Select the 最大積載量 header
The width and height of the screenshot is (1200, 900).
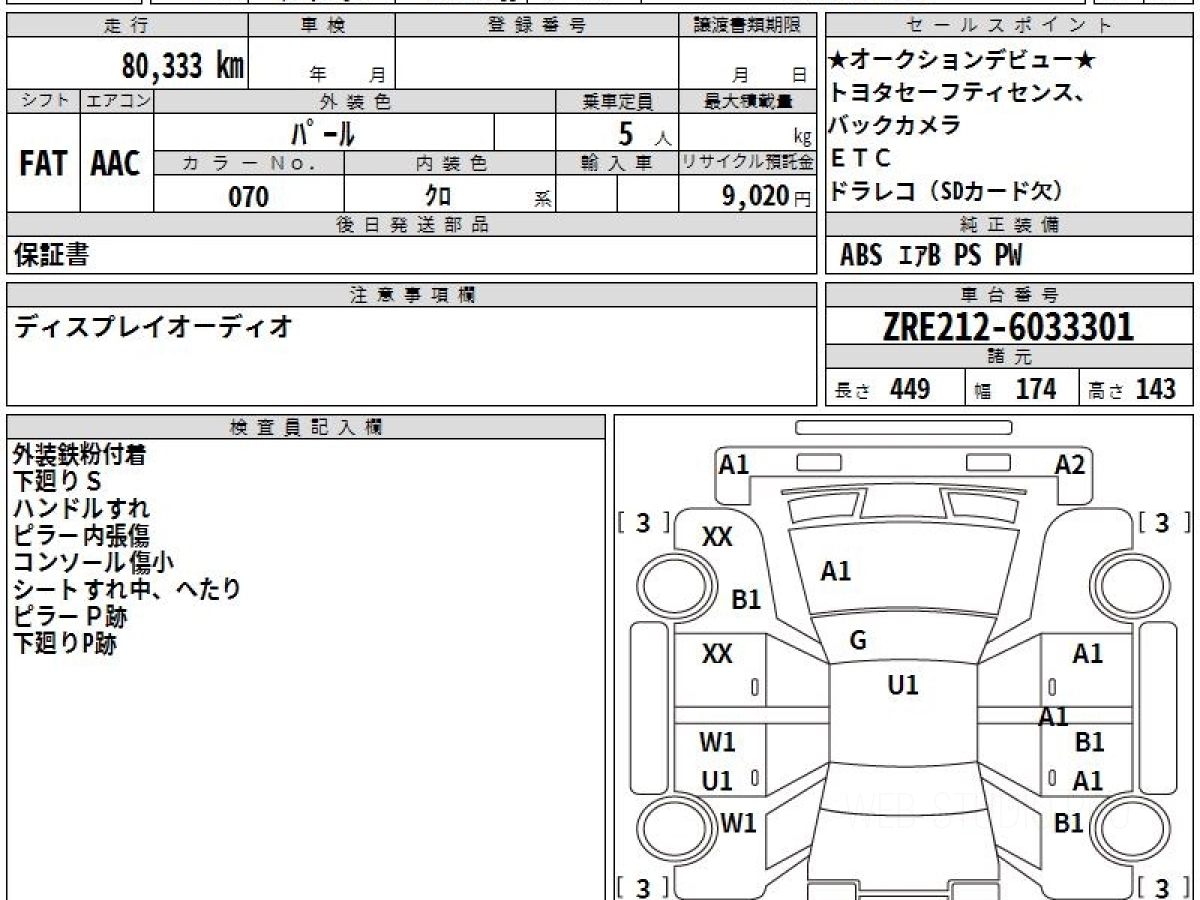click(x=749, y=101)
